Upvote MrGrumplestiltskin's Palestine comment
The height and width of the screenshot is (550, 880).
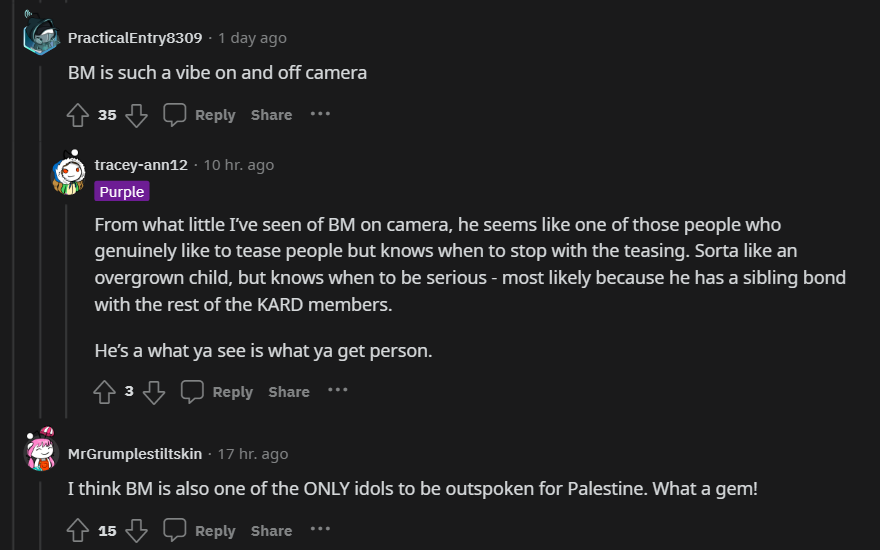(x=78, y=531)
